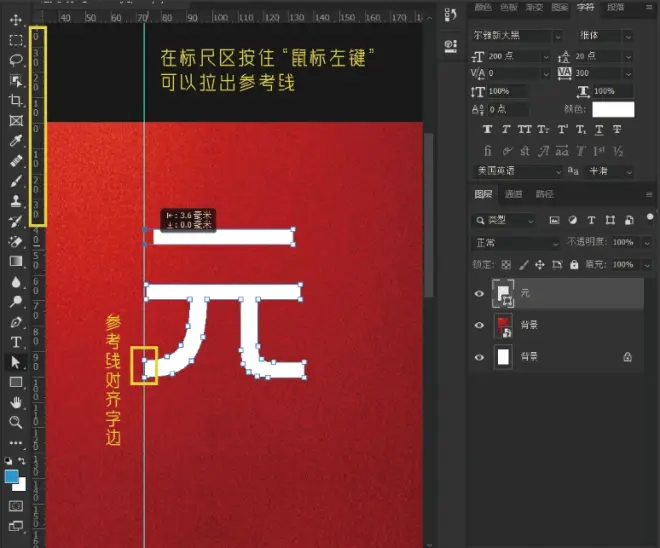Click the lock all layer button
Image resolution: width=660 pixels, height=548 pixels.
[574, 265]
